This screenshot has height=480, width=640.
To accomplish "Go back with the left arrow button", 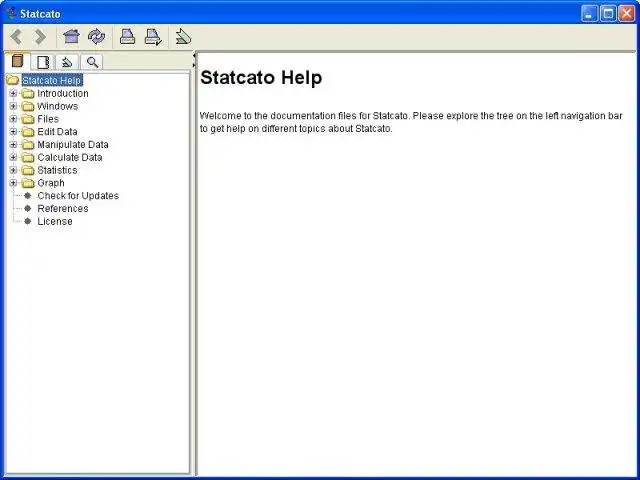I will coord(17,37).
